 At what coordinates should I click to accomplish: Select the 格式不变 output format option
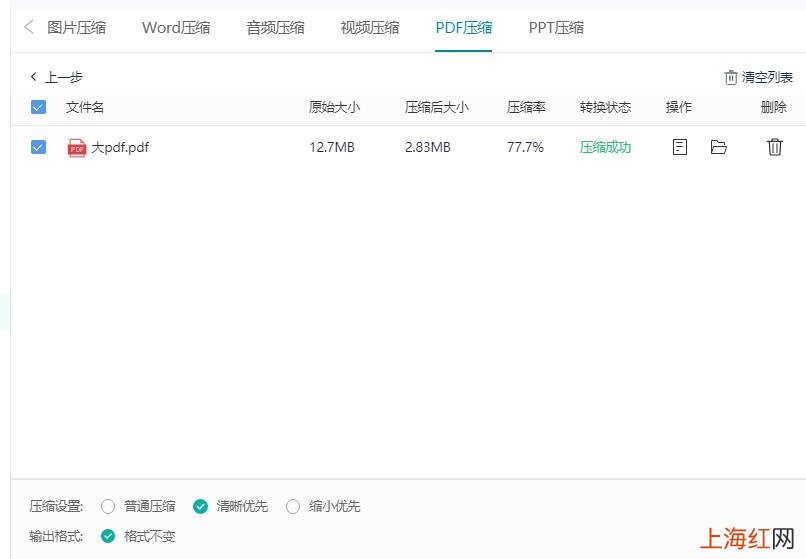(x=108, y=536)
